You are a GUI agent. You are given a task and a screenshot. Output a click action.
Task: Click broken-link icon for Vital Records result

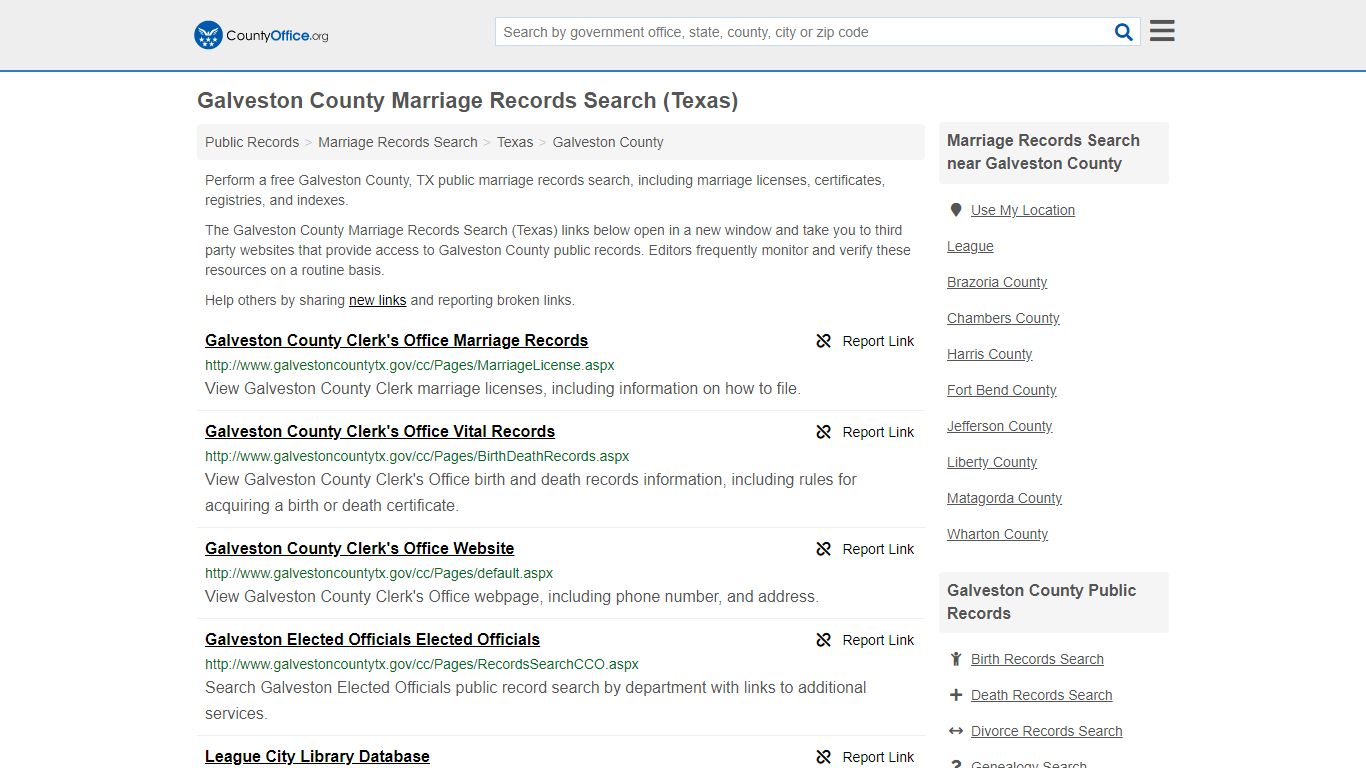[x=824, y=432]
